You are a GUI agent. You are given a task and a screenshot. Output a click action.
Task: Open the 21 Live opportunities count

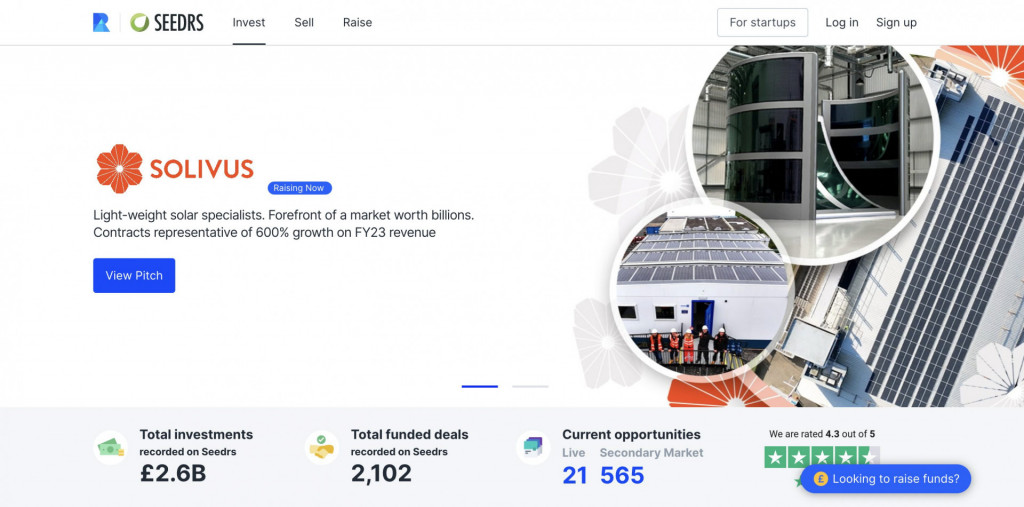point(575,476)
